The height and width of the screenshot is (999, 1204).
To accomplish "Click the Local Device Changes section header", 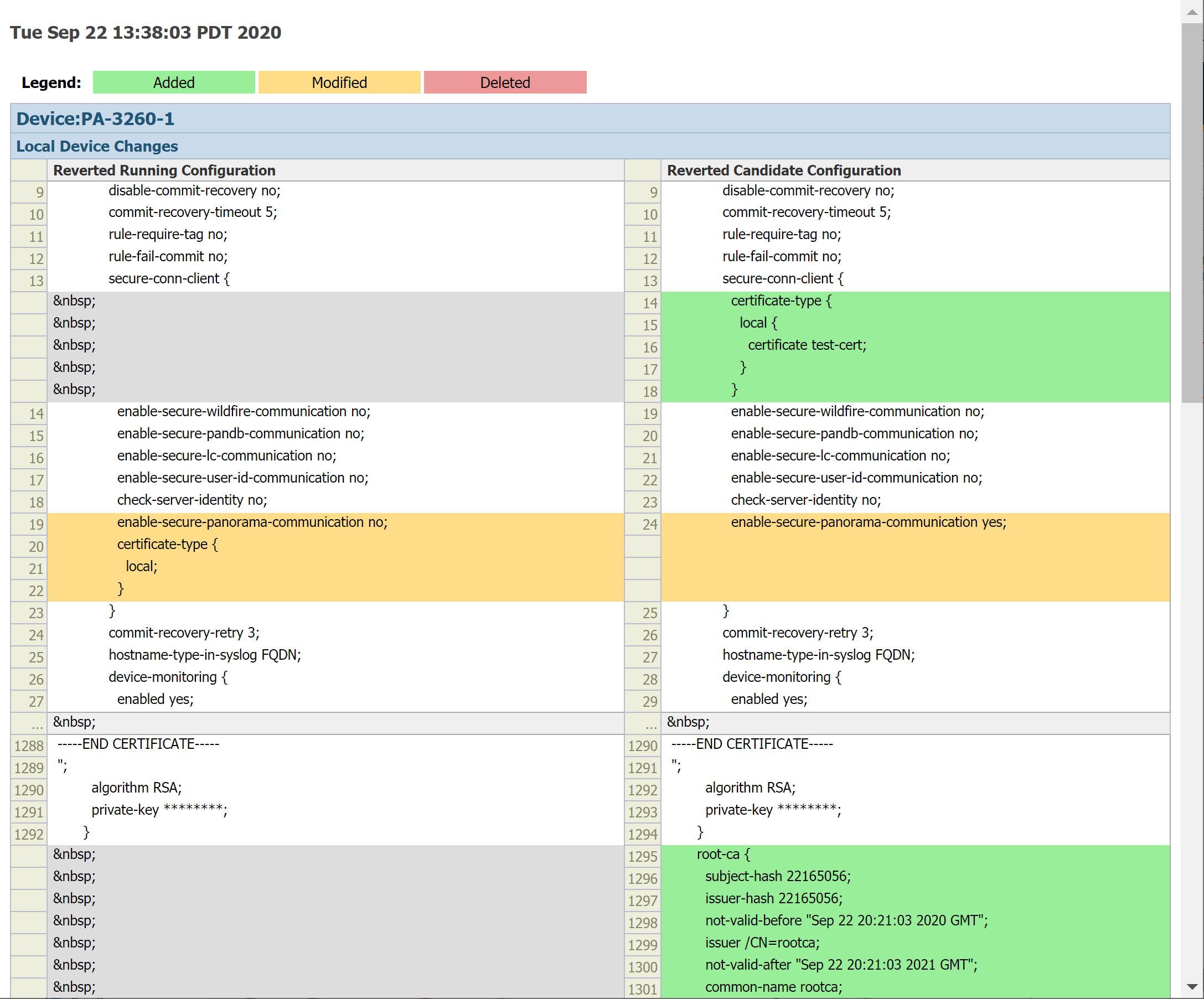I will tap(97, 146).
